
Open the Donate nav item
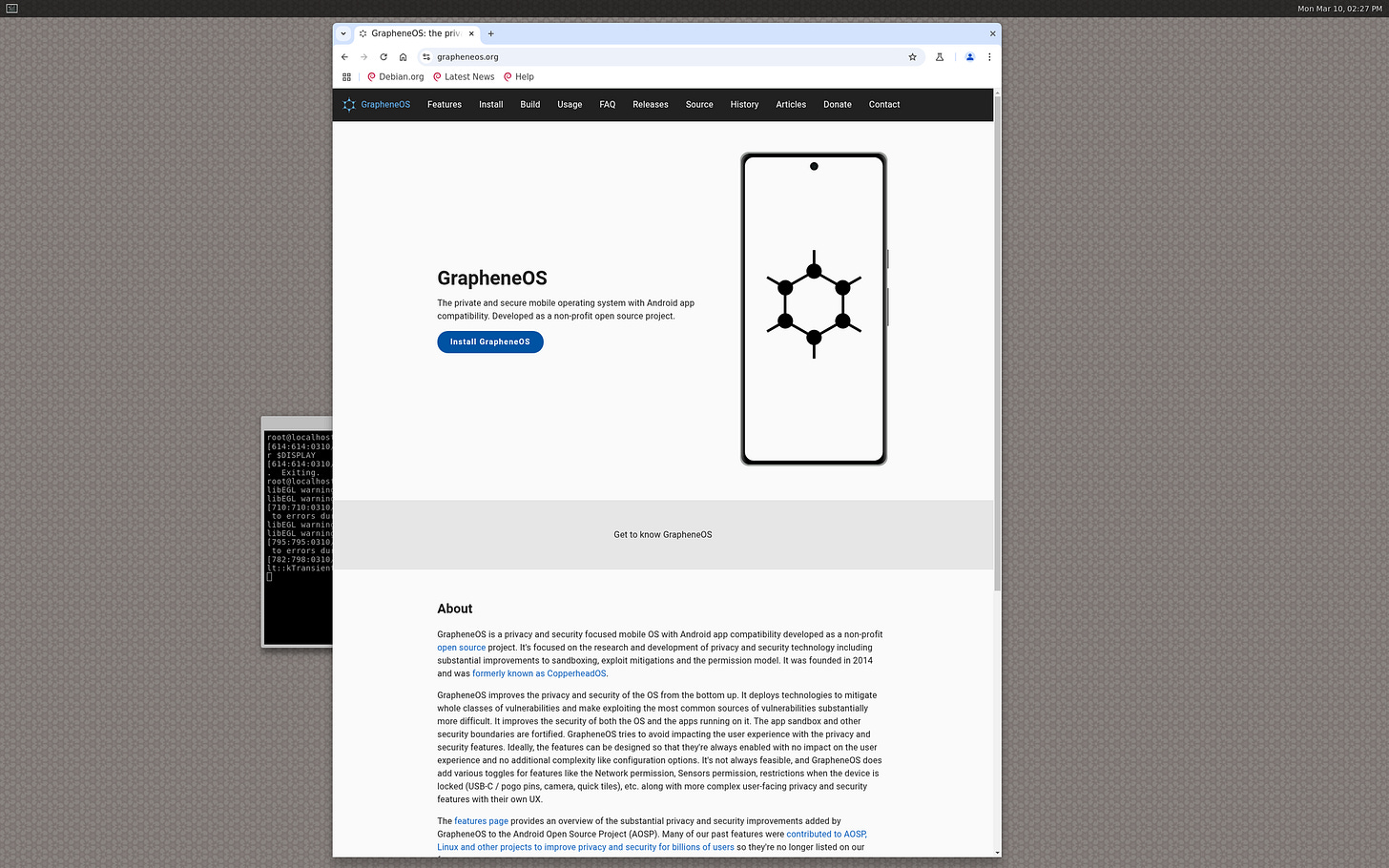click(838, 105)
